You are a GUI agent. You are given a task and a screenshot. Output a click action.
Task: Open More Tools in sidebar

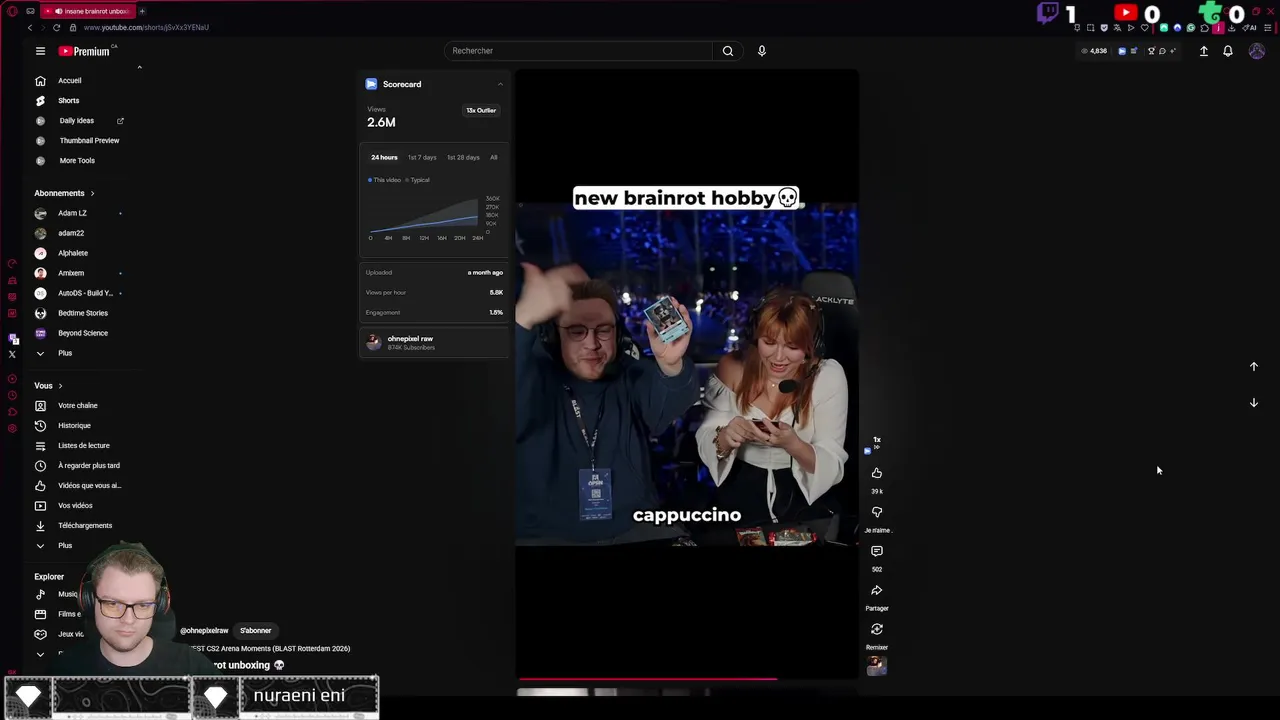77,161
